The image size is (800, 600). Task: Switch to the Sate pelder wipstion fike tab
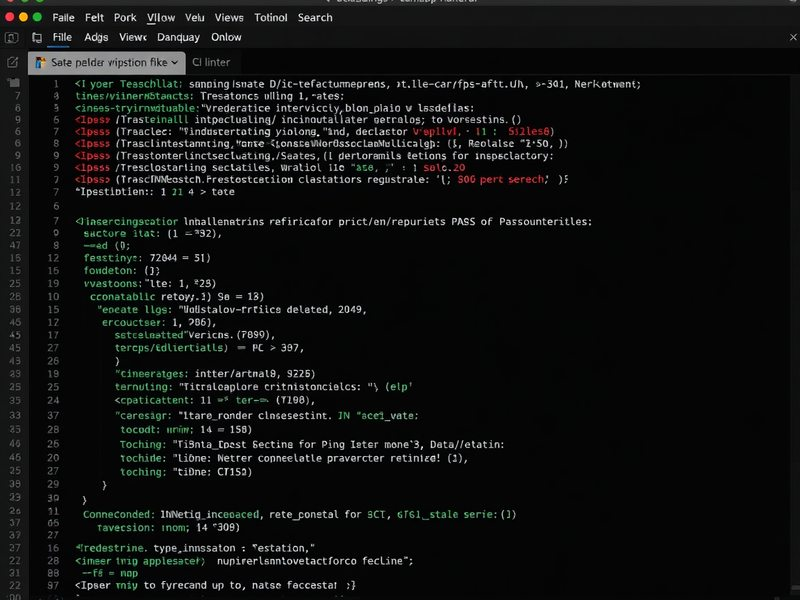click(x=106, y=63)
